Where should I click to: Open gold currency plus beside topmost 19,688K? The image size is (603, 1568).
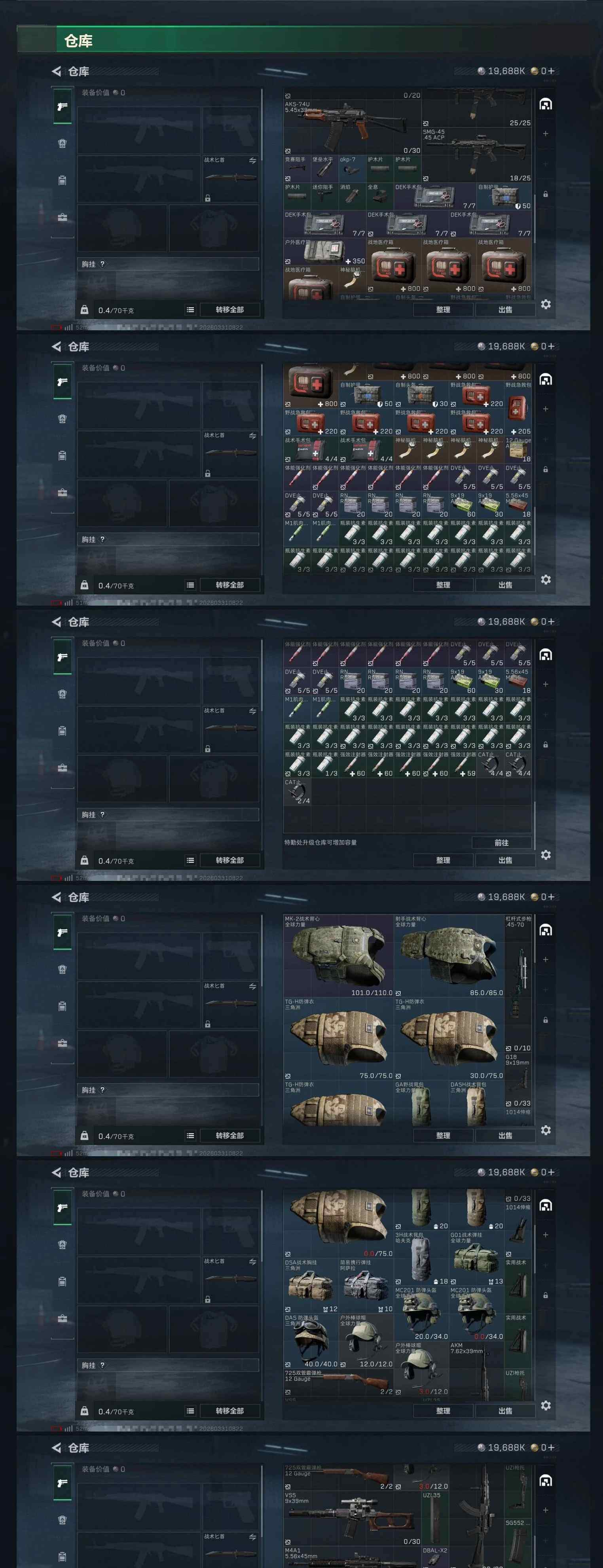click(x=551, y=71)
